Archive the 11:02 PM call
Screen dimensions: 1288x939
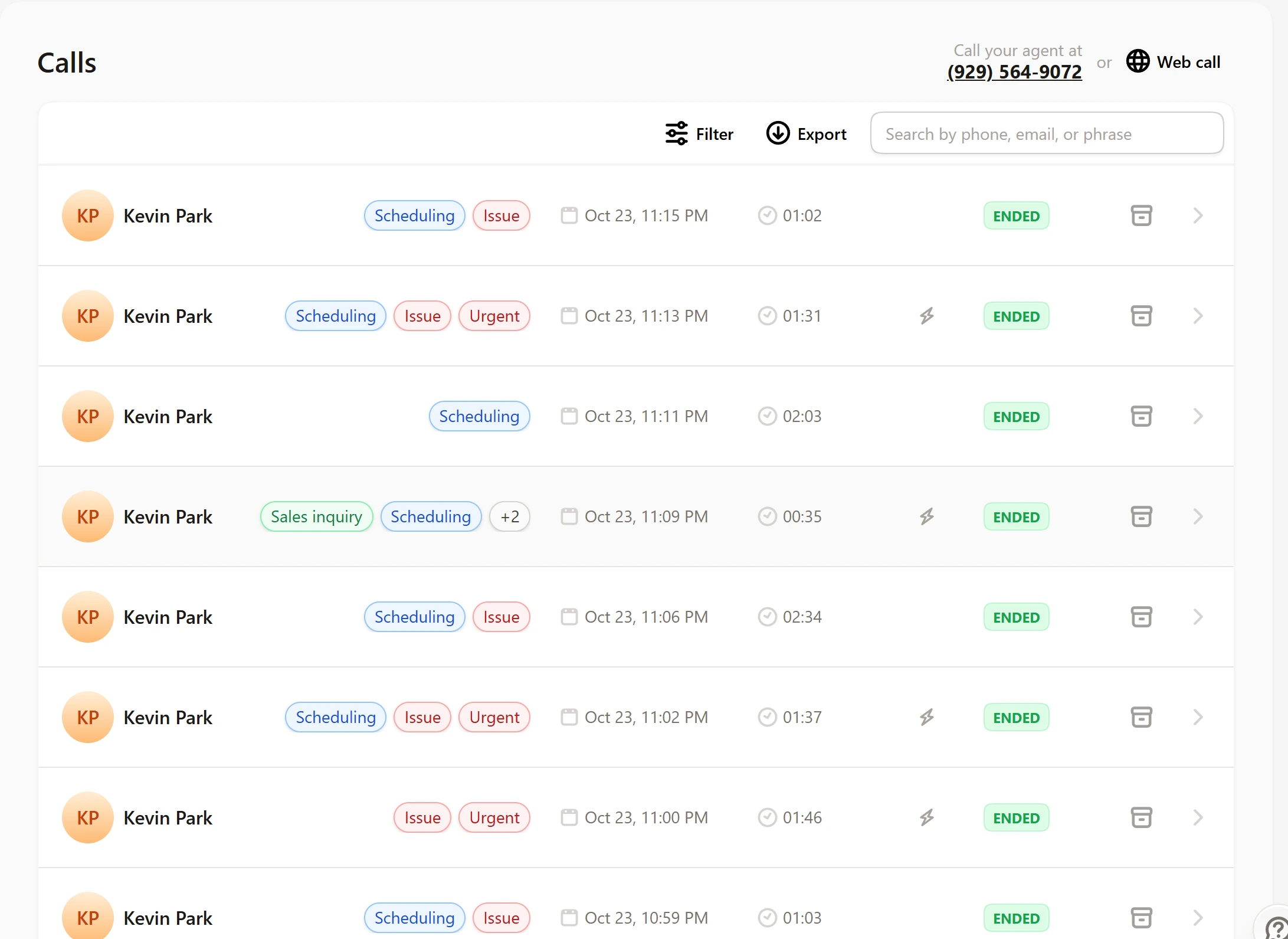pos(1141,717)
